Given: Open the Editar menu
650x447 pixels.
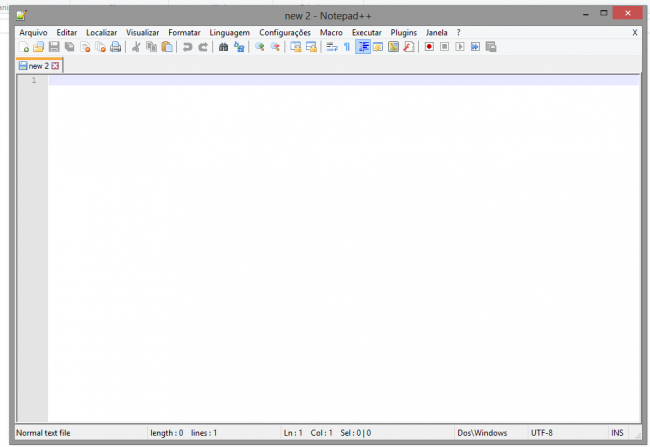Looking at the screenshot, I should tap(67, 32).
